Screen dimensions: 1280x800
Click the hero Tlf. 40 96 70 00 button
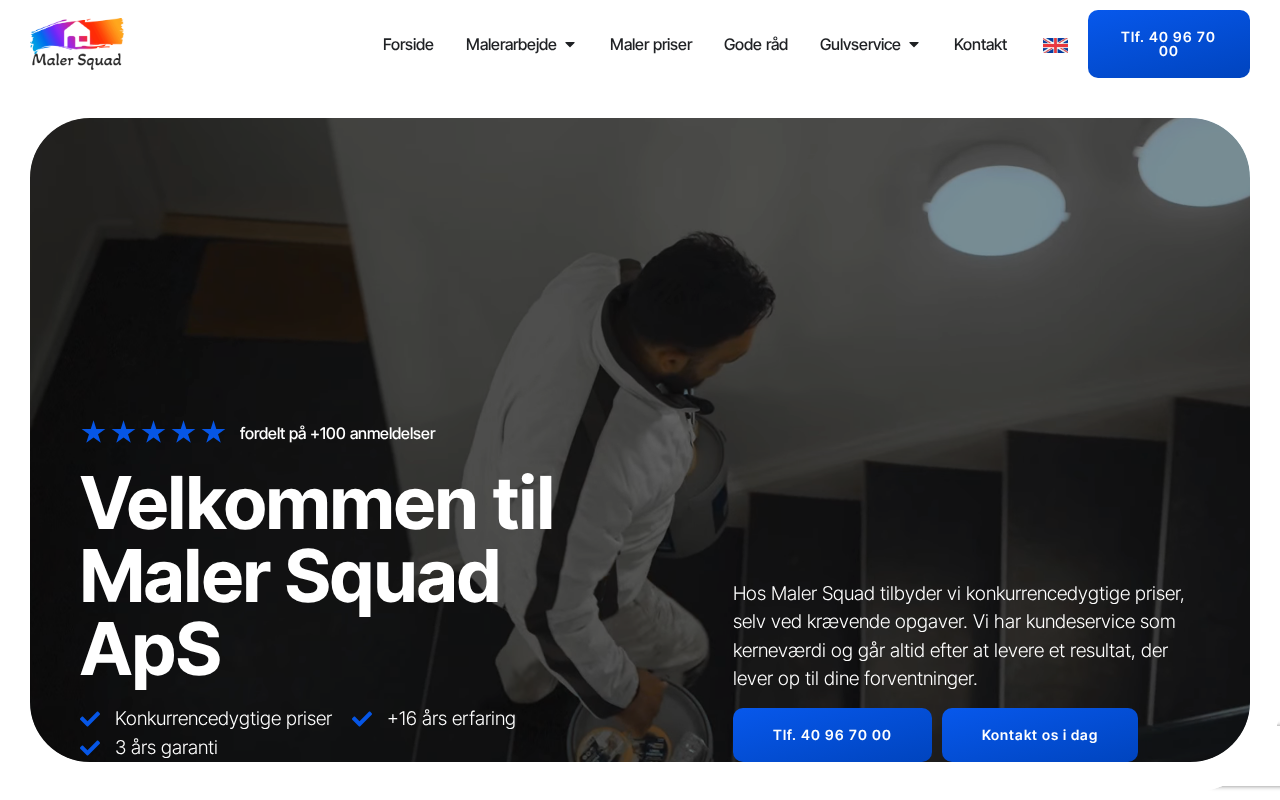tap(832, 735)
